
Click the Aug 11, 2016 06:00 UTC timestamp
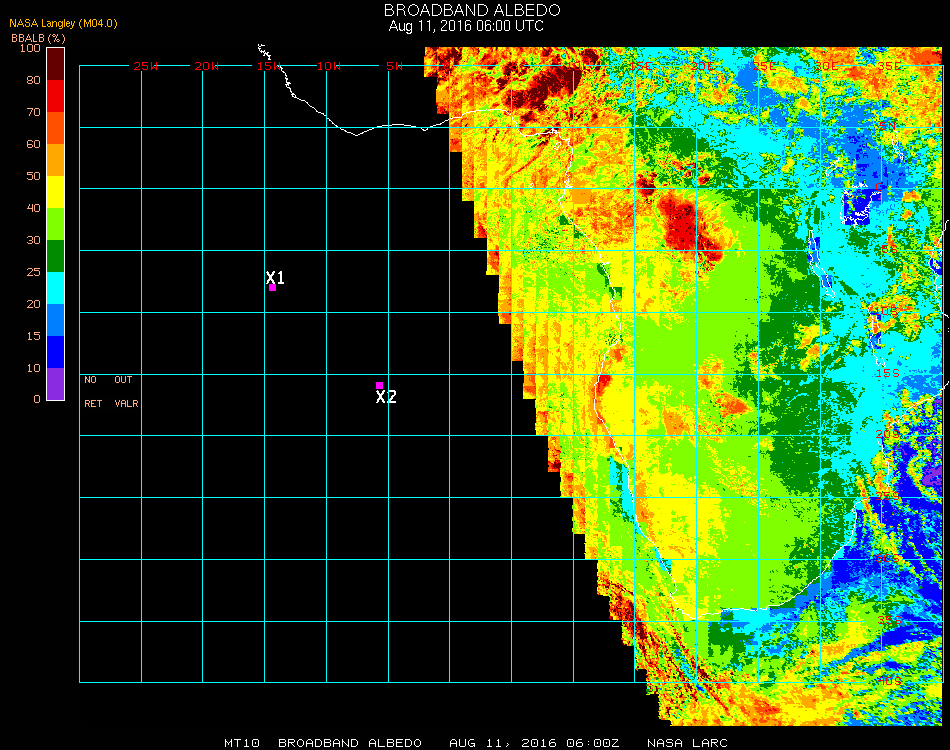(466, 26)
